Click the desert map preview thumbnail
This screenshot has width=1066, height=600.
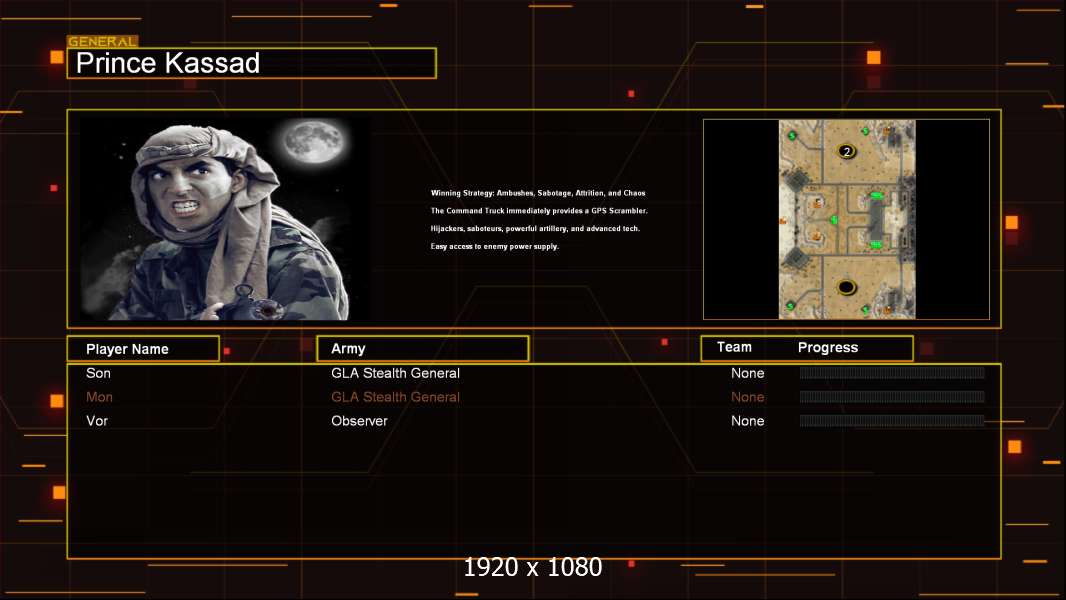click(x=847, y=219)
